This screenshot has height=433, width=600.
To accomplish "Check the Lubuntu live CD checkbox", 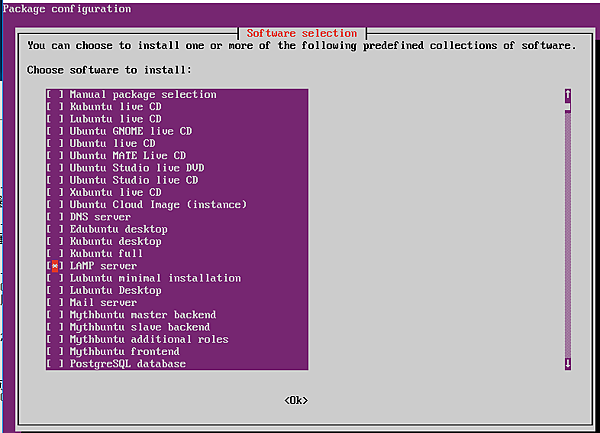I will click(x=55, y=119).
